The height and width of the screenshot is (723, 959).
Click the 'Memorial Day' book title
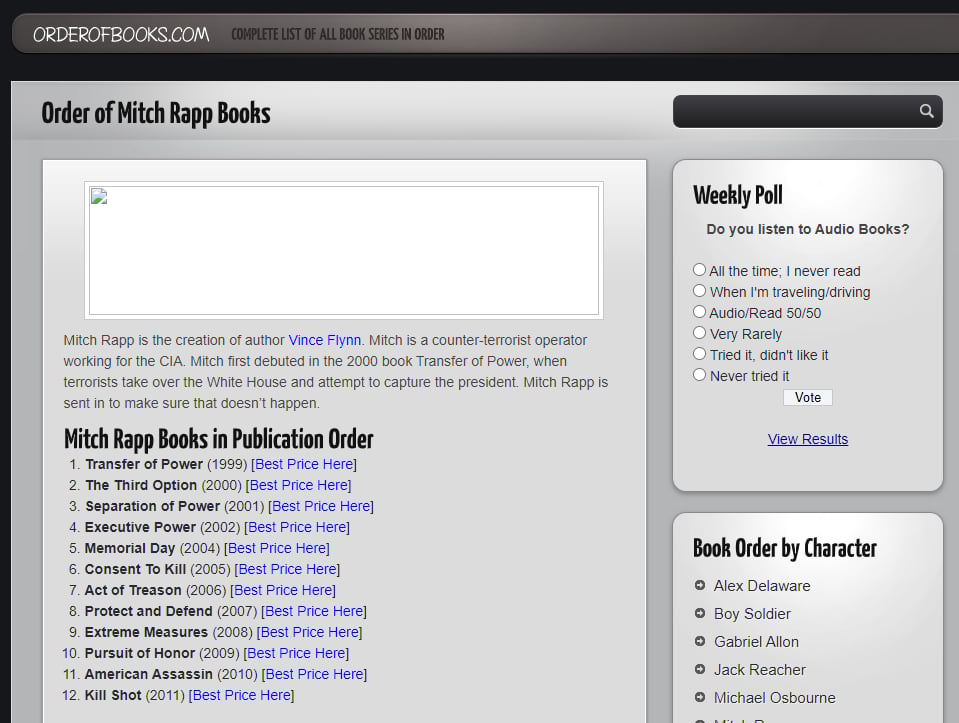pyautogui.click(x=130, y=548)
